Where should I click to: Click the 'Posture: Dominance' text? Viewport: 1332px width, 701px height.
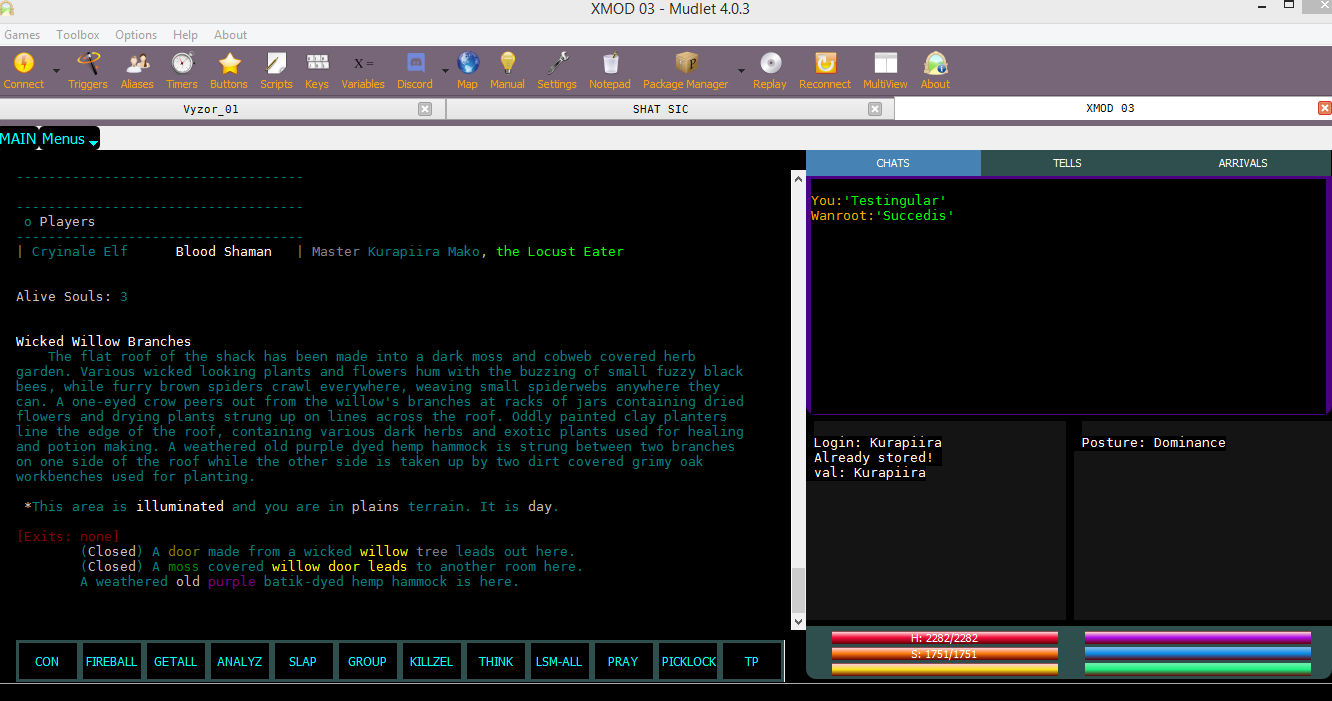pos(1153,442)
